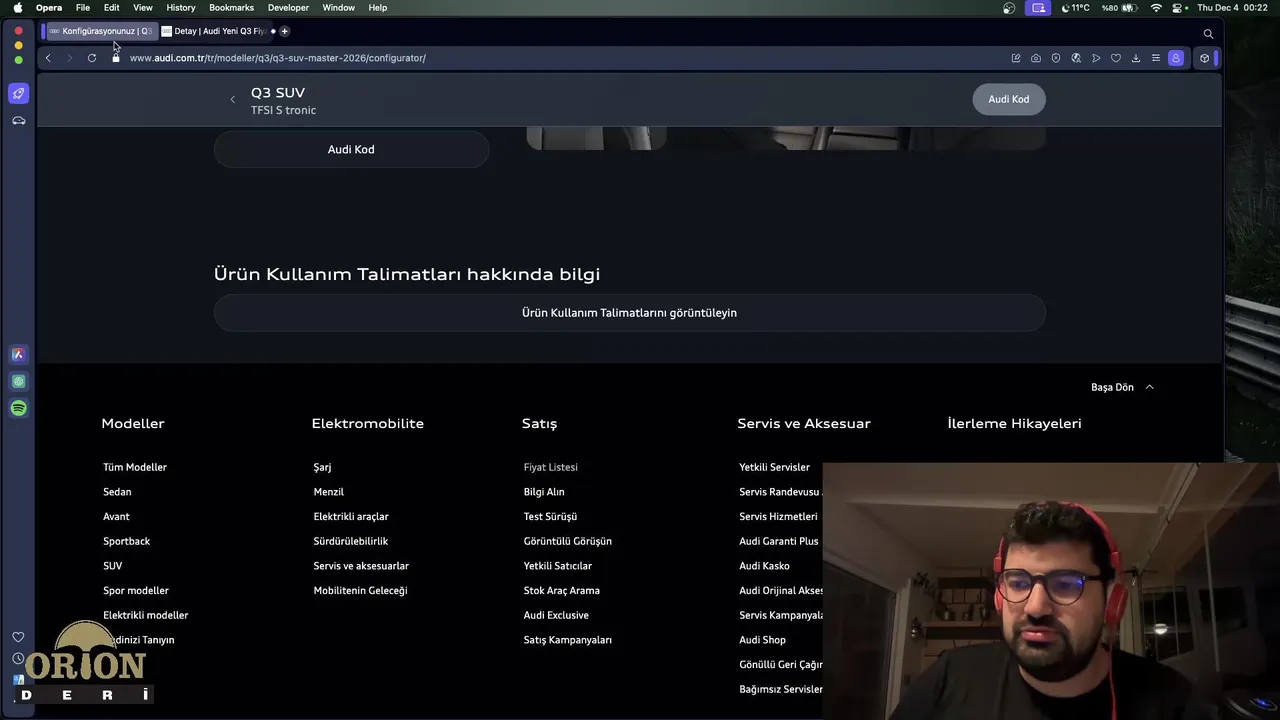Open the View menu
This screenshot has height=720, width=1280.
click(x=143, y=7)
